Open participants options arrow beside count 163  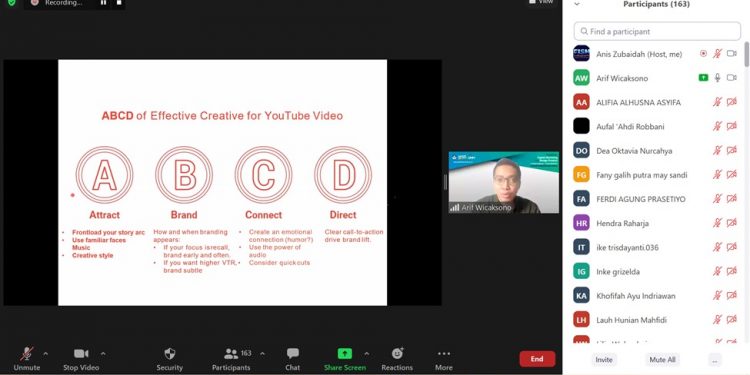[x=262, y=354]
